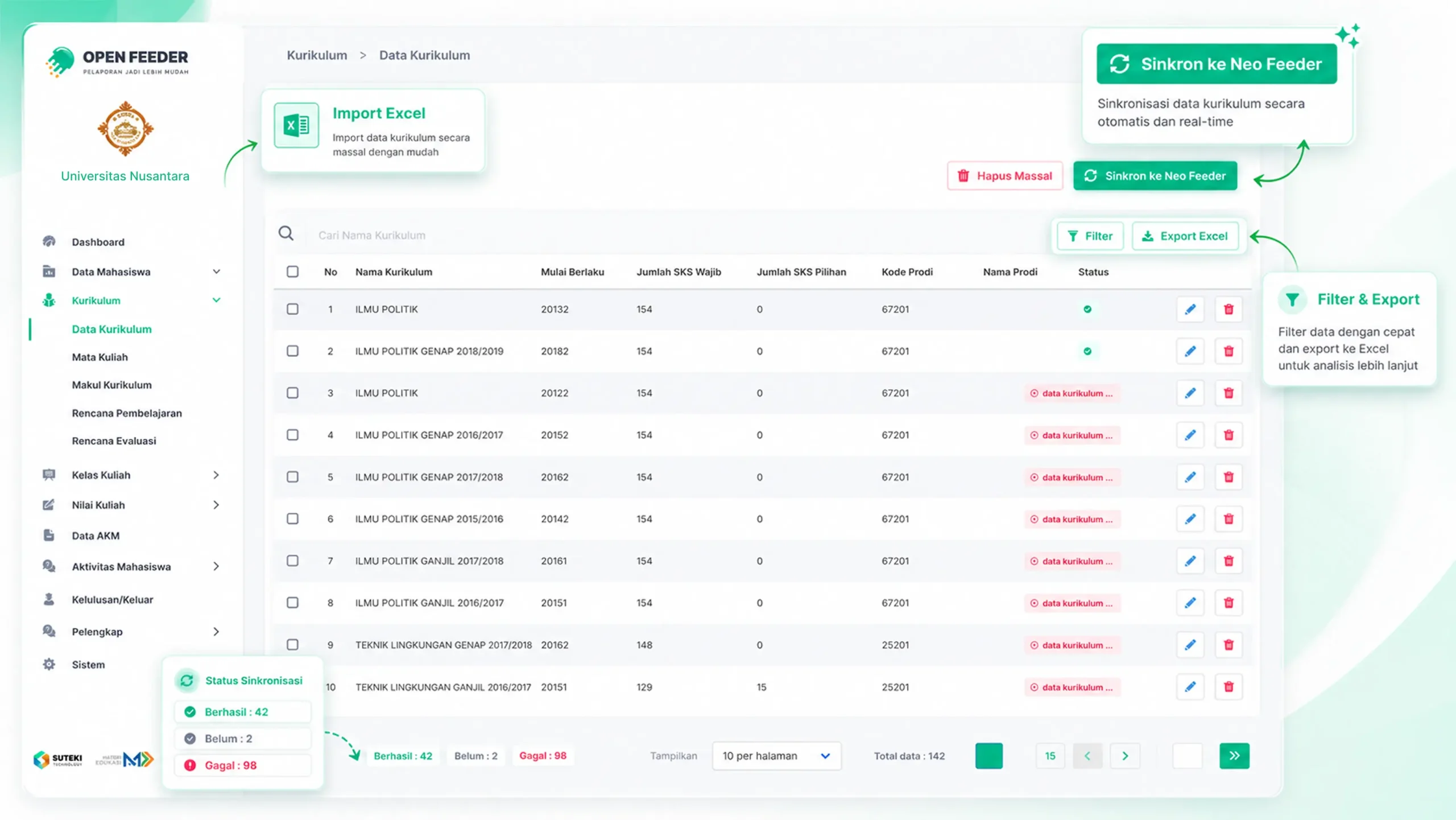1456x820 pixels.
Task: Edit ILMU POLITIK GENAP 2018/2019 entry
Action: click(x=1190, y=351)
